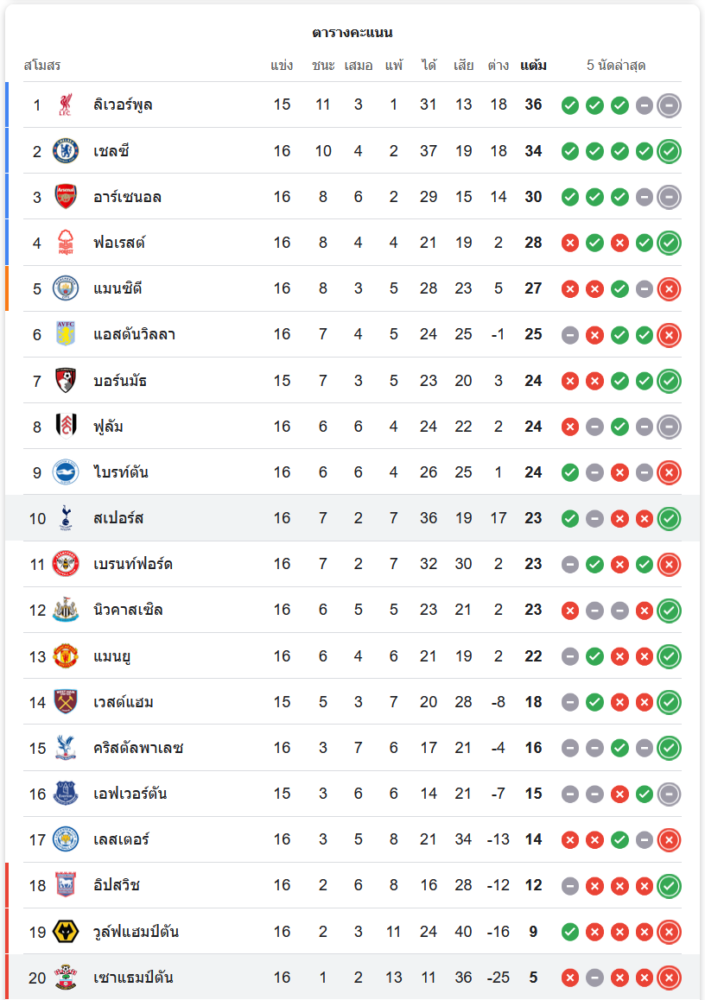Click the Newcastle club crest
This screenshot has height=1000, width=705.
(x=66, y=610)
